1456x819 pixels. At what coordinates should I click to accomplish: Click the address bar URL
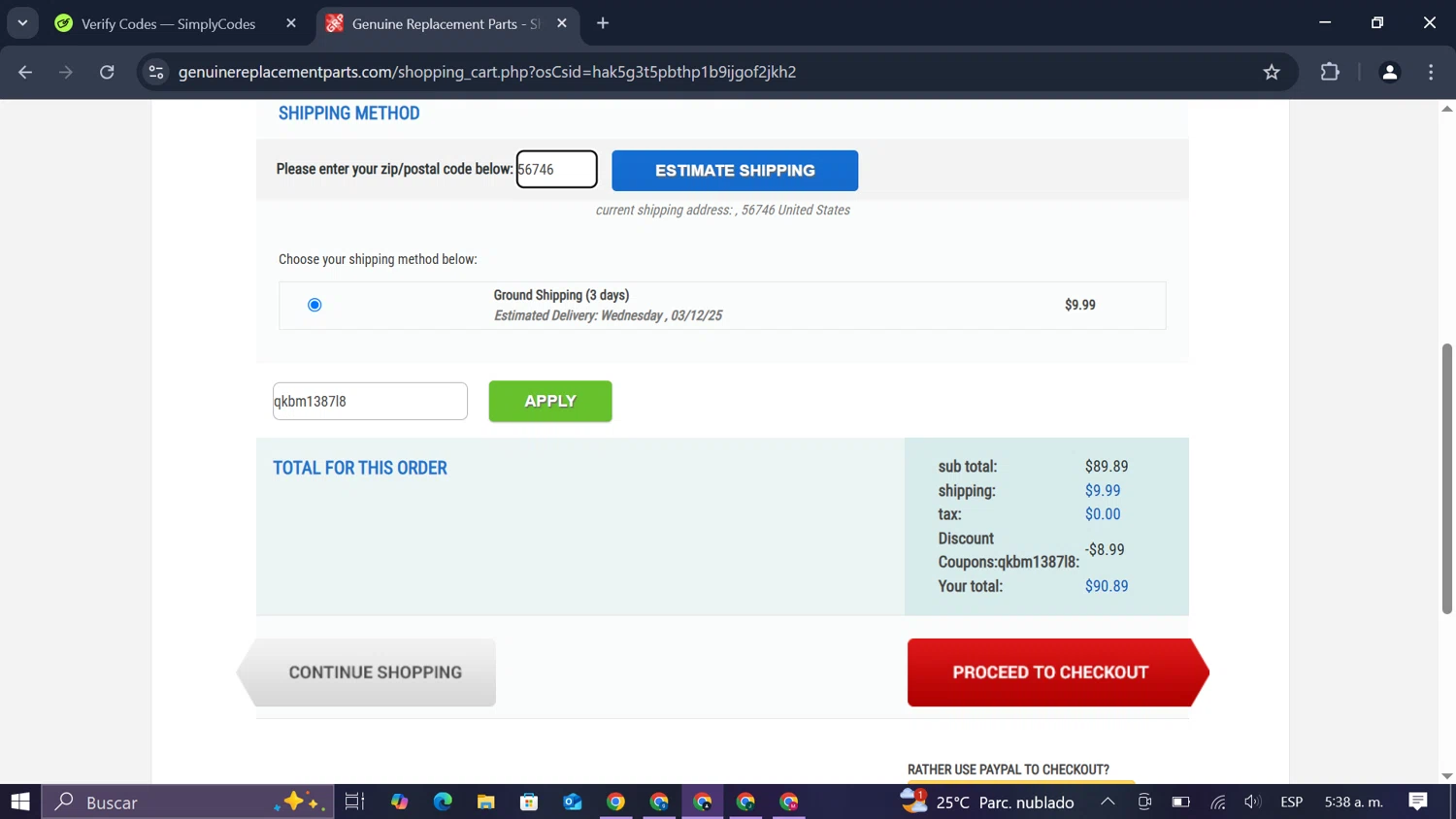point(487,72)
